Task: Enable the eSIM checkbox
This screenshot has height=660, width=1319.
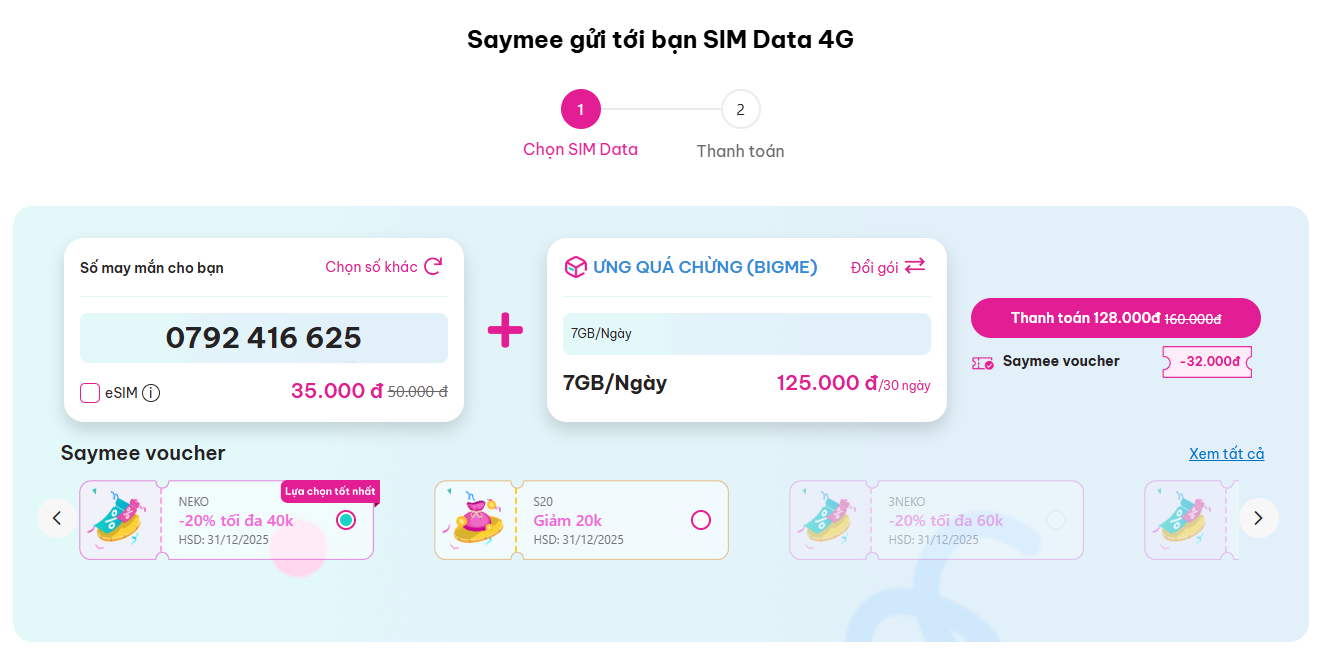Action: (90, 393)
